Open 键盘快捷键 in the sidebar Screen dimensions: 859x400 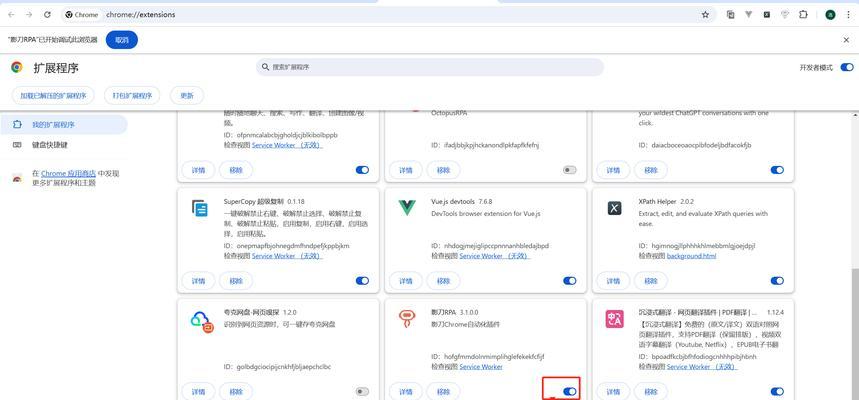point(64,145)
